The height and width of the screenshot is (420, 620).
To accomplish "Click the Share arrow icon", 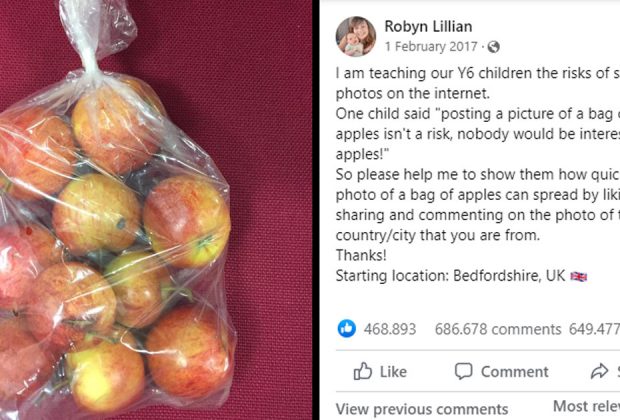I will click(599, 371).
